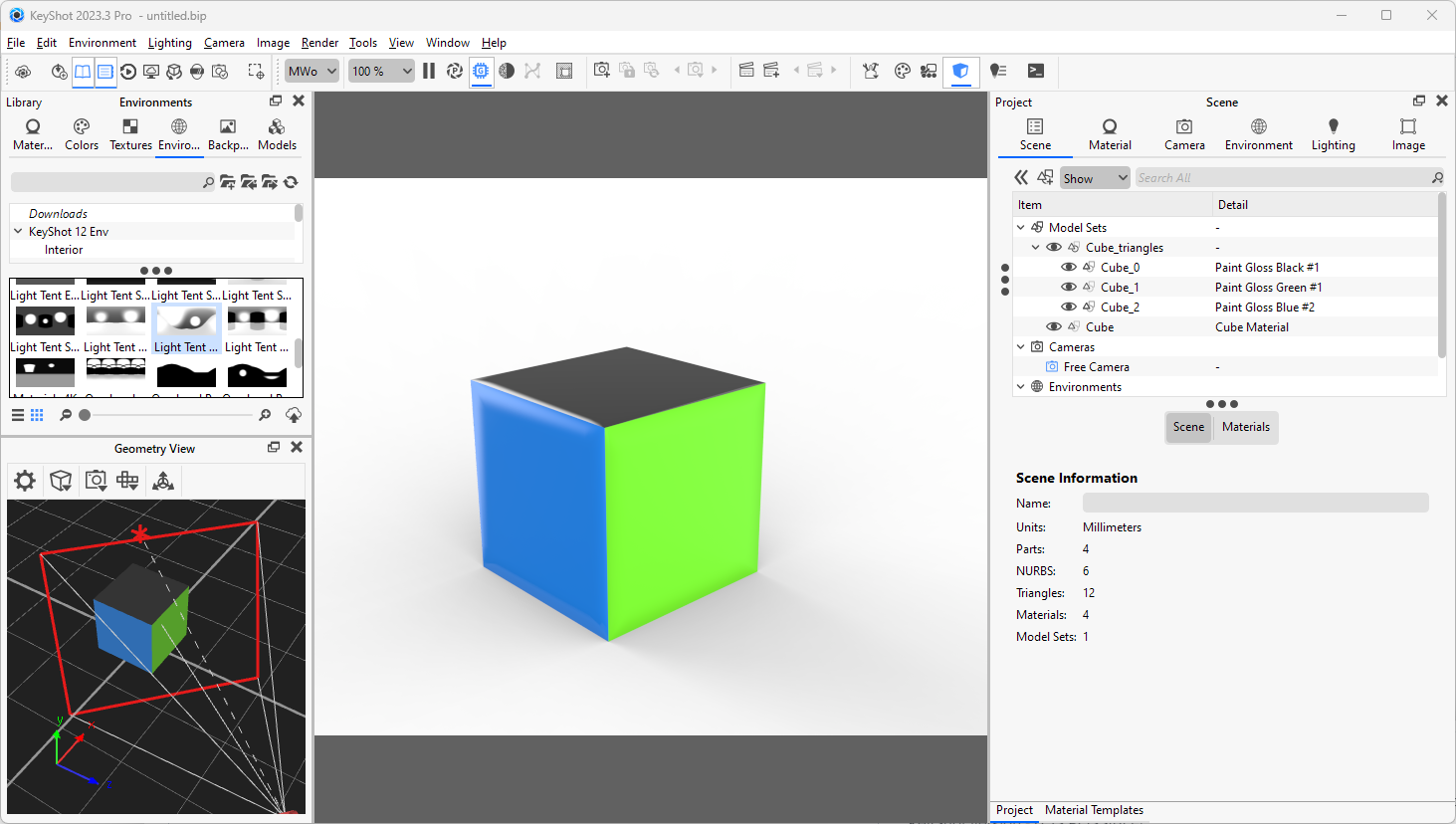Screen dimensions: 1456x824
Task: Toggle the Region render frame icon
Action: tap(564, 71)
